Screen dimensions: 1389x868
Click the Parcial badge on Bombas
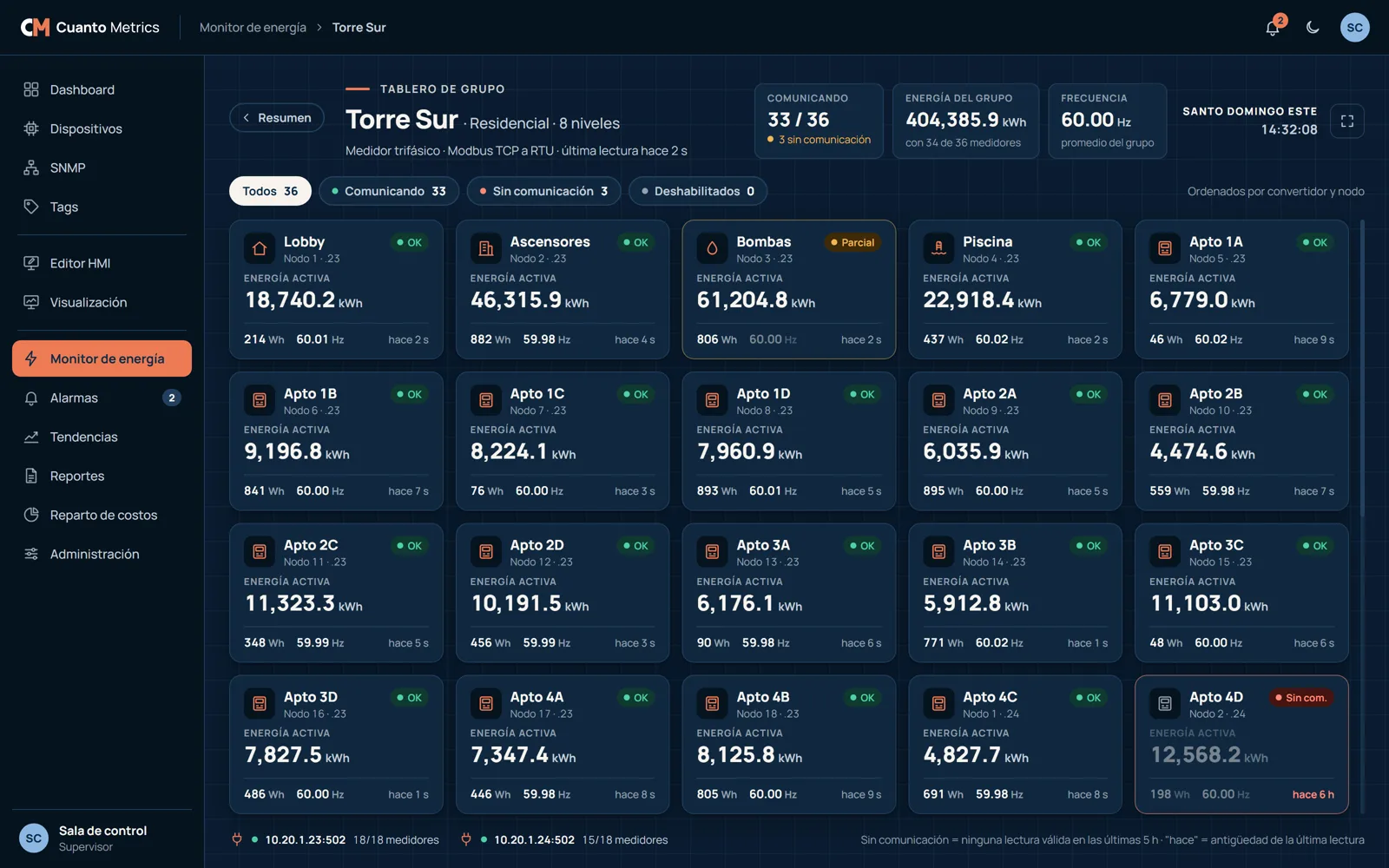[852, 243]
